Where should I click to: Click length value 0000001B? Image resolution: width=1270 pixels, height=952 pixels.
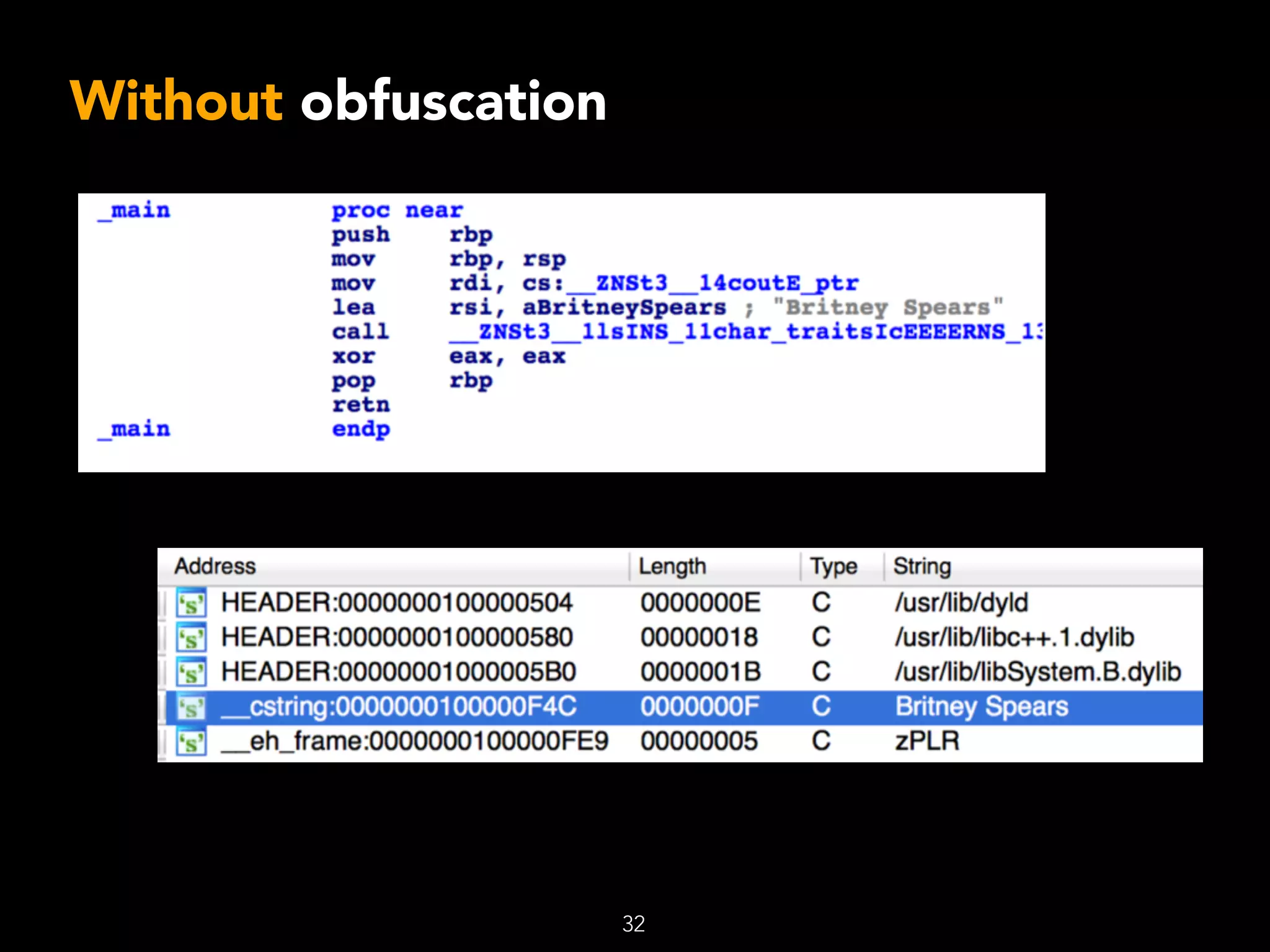point(701,672)
